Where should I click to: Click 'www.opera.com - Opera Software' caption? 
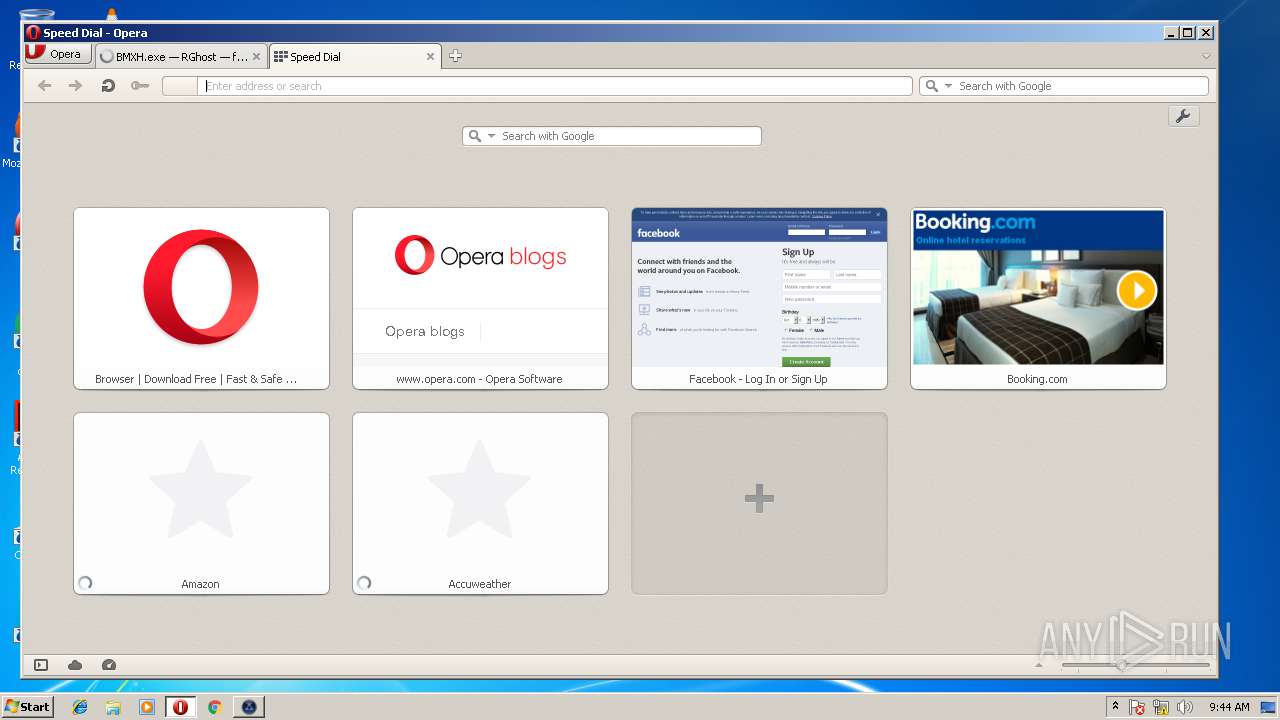point(479,379)
